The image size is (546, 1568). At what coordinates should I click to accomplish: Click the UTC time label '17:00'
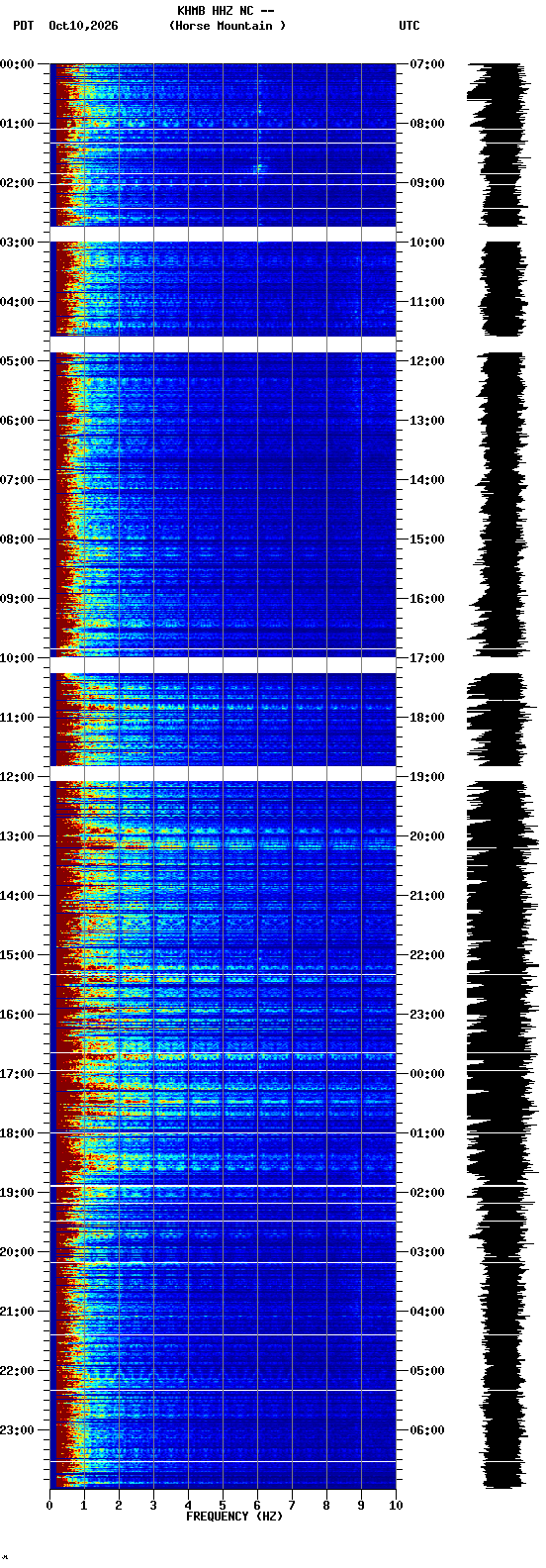click(427, 658)
